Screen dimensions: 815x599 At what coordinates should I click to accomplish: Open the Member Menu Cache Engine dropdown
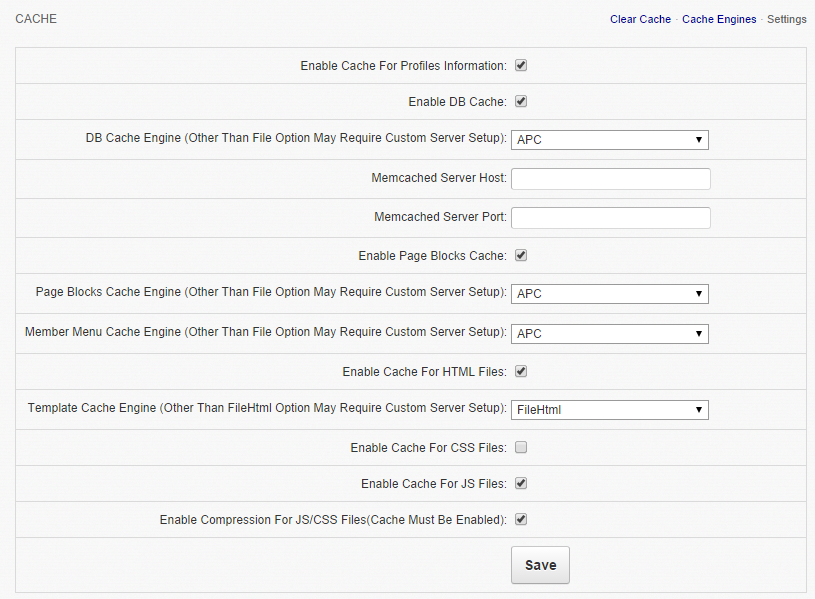point(609,334)
